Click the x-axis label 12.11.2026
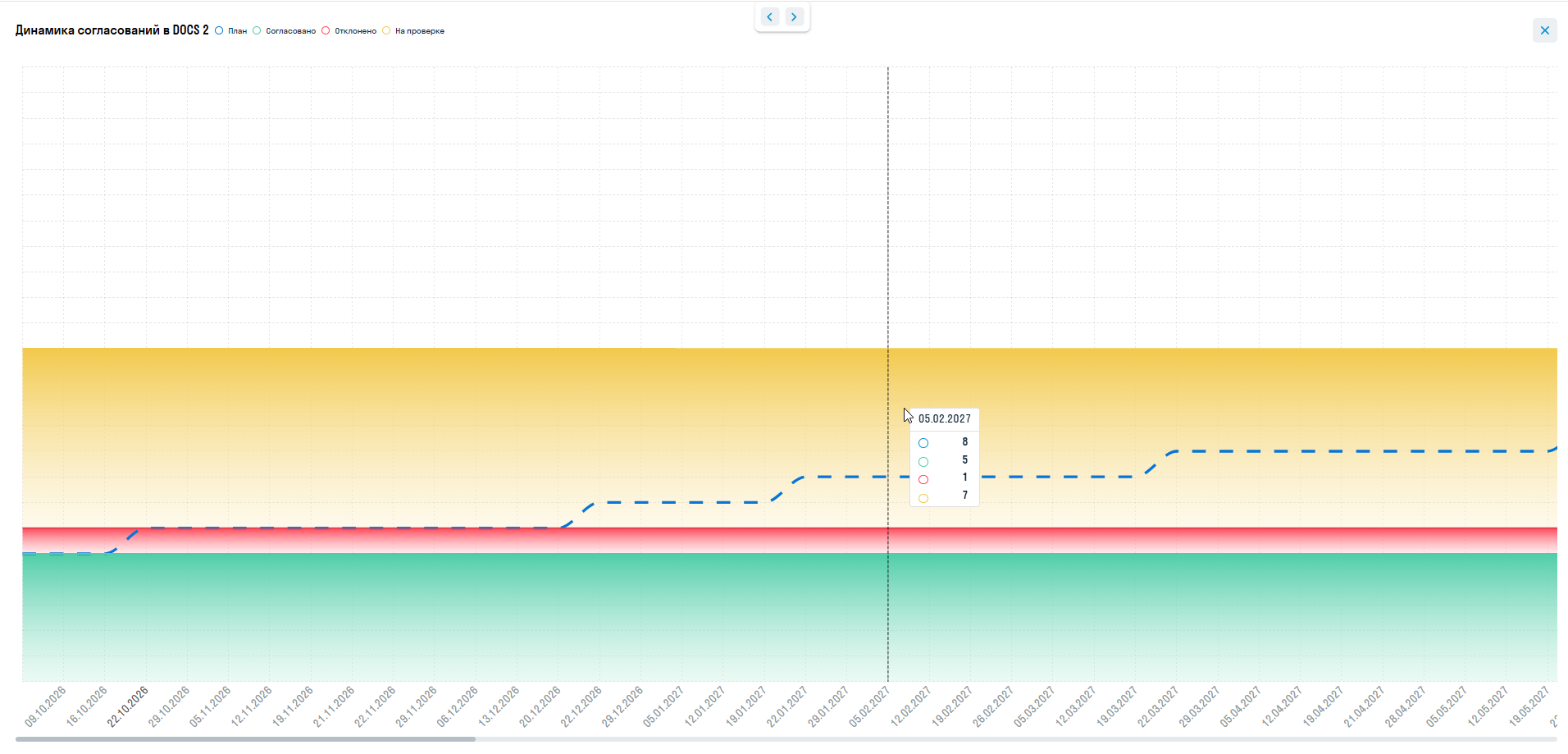1568x754 pixels. pyautogui.click(x=251, y=706)
